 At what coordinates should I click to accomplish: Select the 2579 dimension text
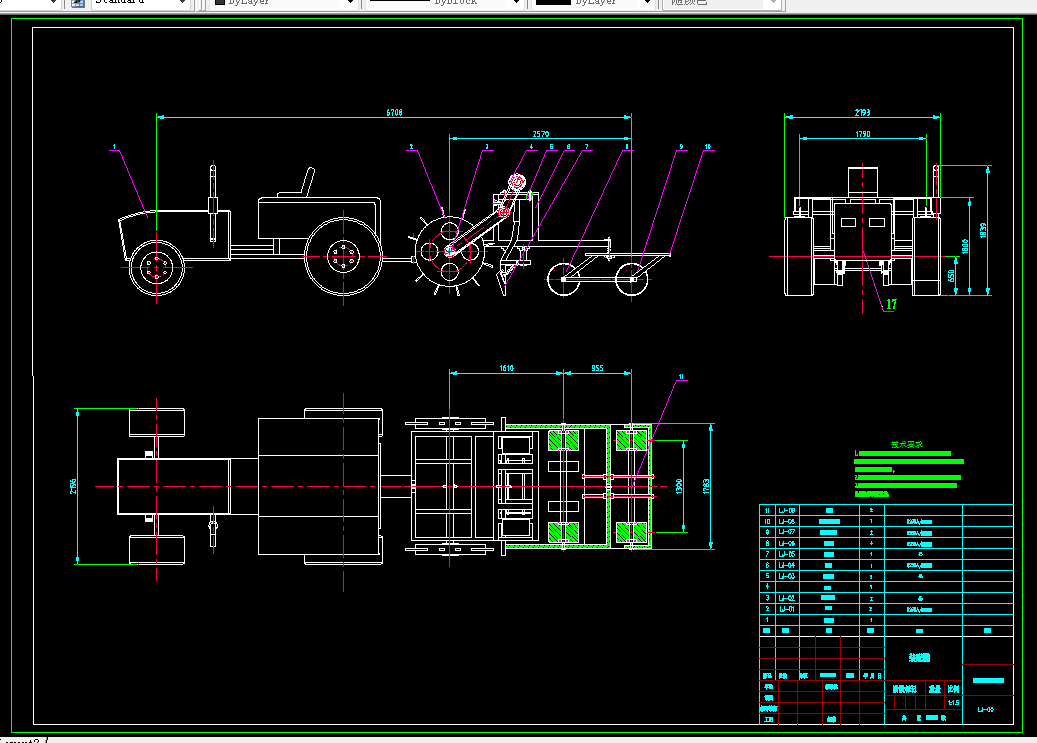(540, 134)
